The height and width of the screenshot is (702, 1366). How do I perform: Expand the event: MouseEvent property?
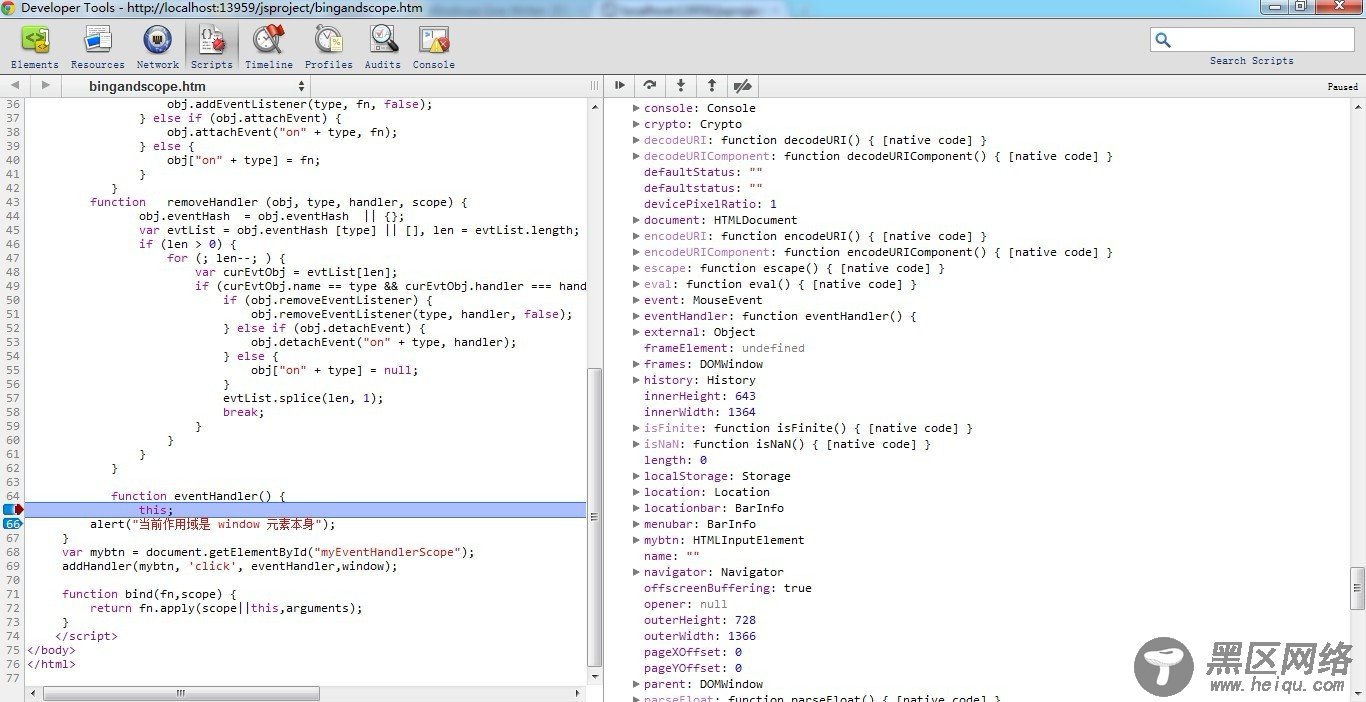coord(636,300)
